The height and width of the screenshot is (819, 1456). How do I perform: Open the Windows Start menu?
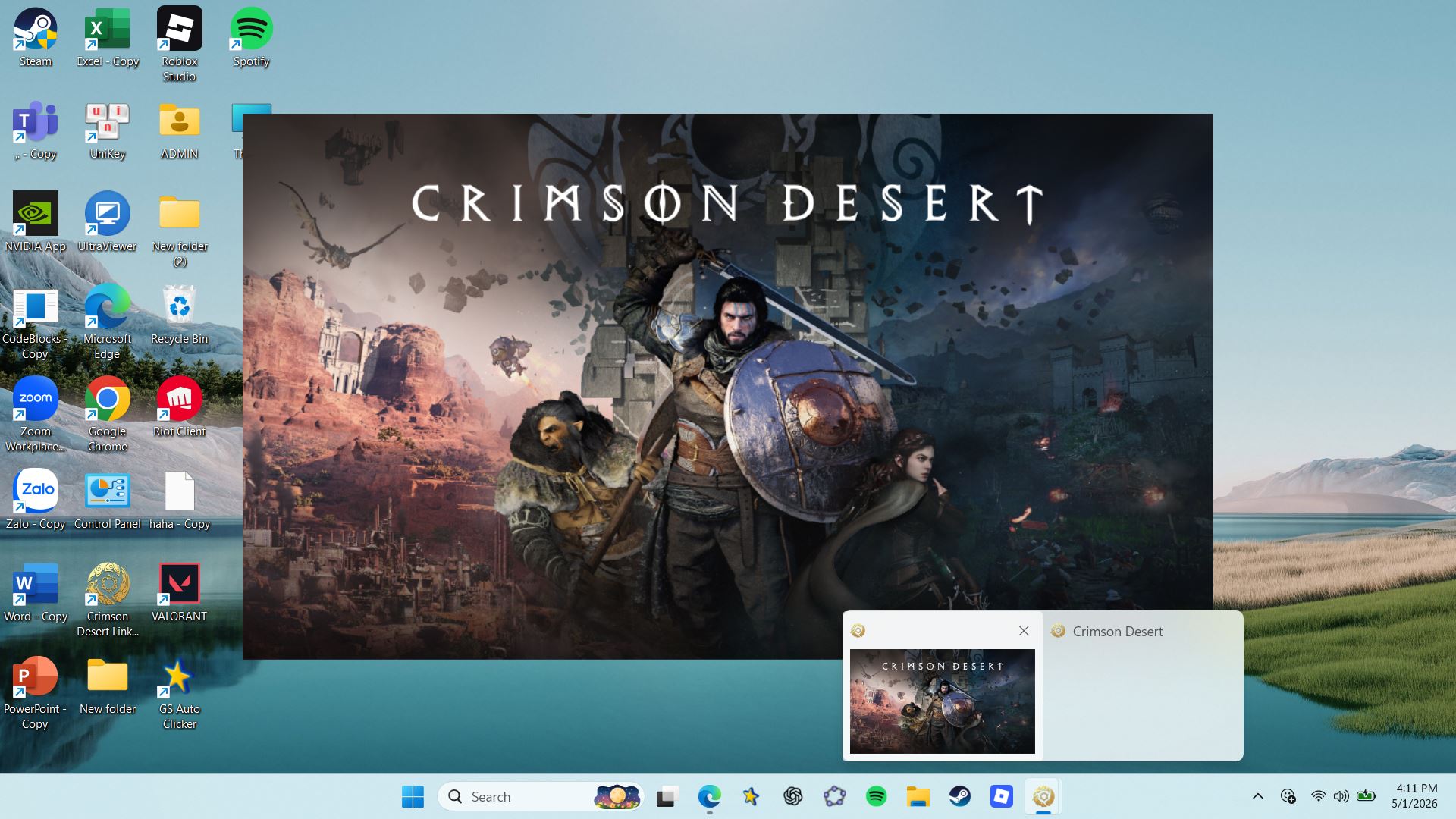pos(413,796)
